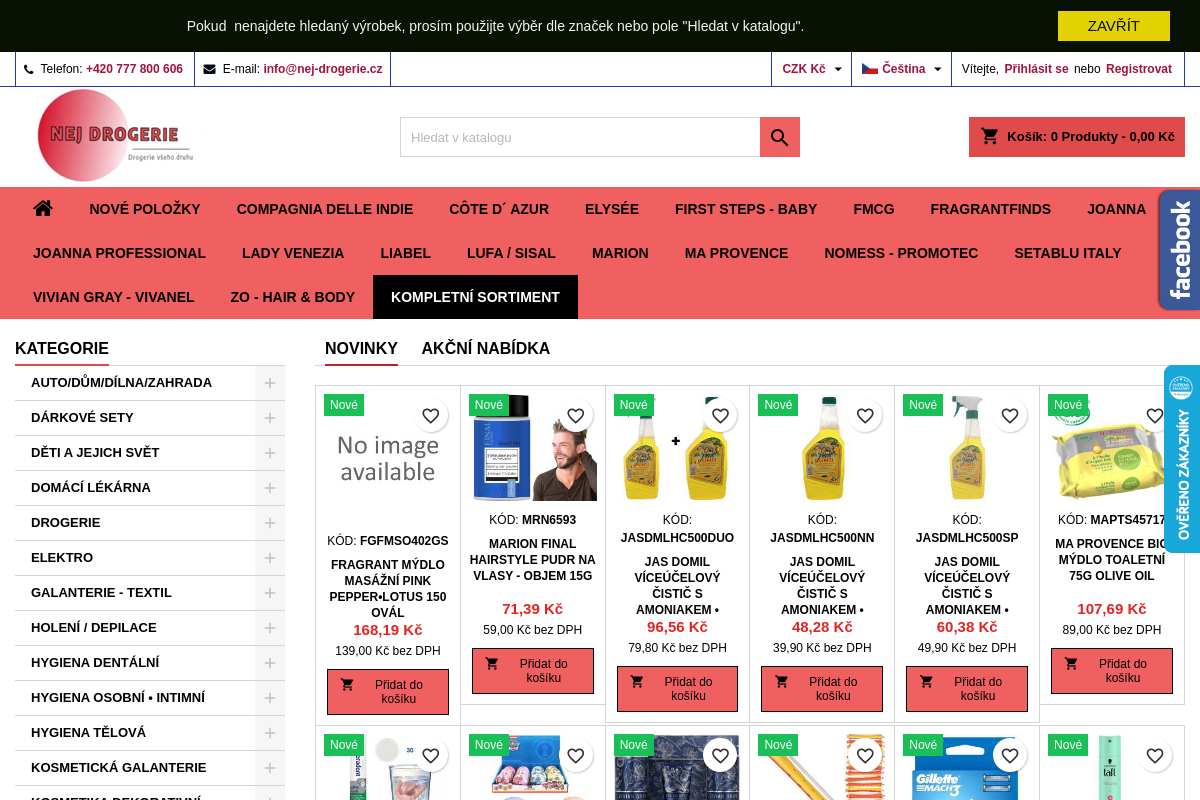Toggle wishlist heart on Ma Provence mýdlo
Screen dimensions: 1200x800
(1155, 416)
